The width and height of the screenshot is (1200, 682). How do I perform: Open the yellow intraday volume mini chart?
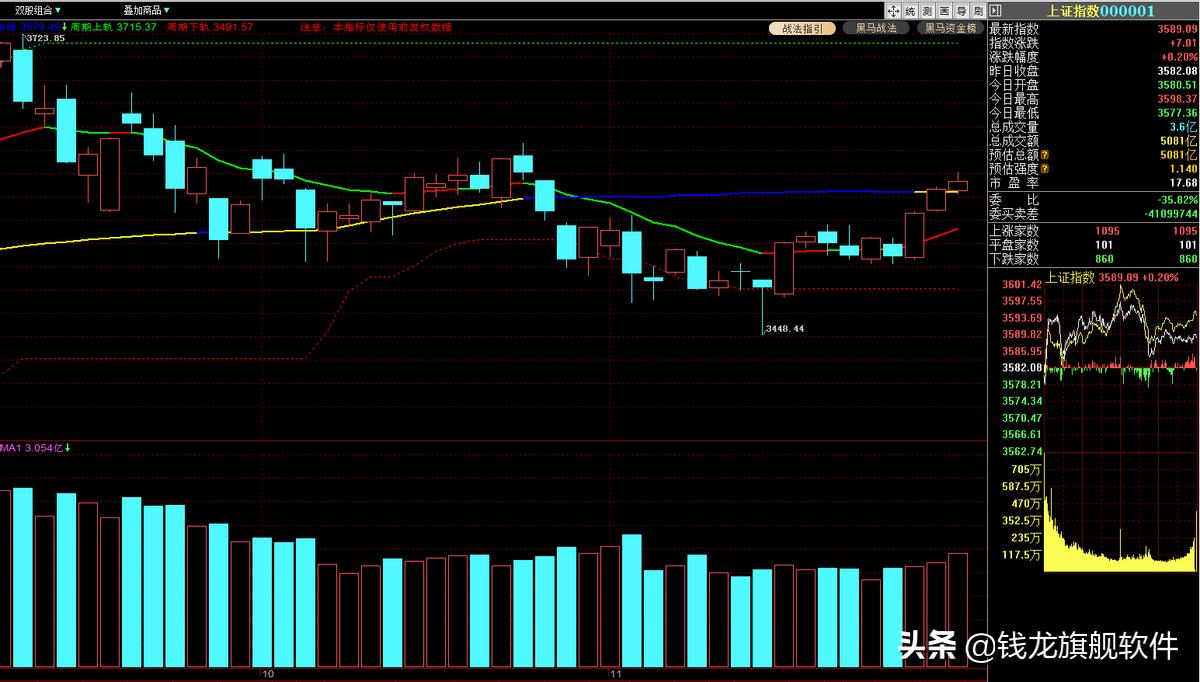(x=1121, y=513)
